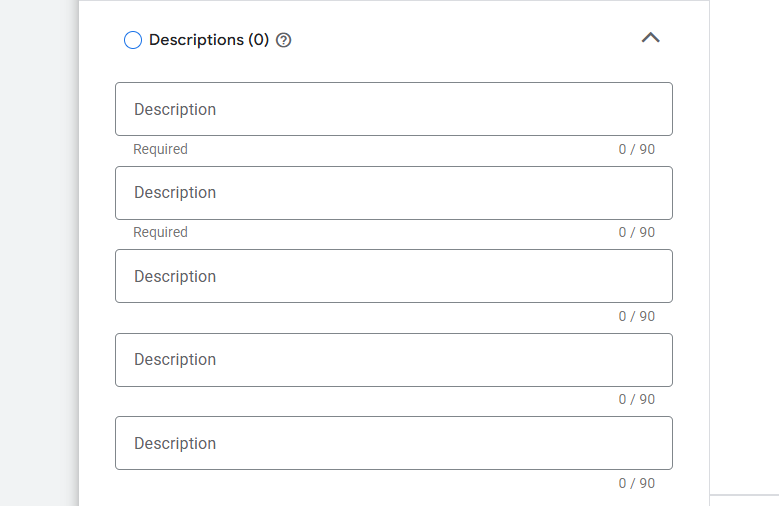Focus the fourth Description input field
Image resolution: width=779 pixels, height=506 pixels.
click(x=393, y=360)
